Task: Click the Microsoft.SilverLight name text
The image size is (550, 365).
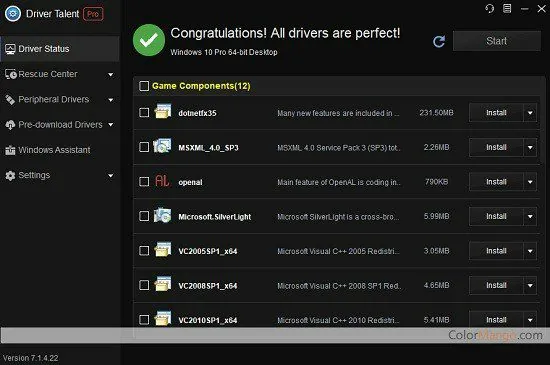Action: (215, 217)
